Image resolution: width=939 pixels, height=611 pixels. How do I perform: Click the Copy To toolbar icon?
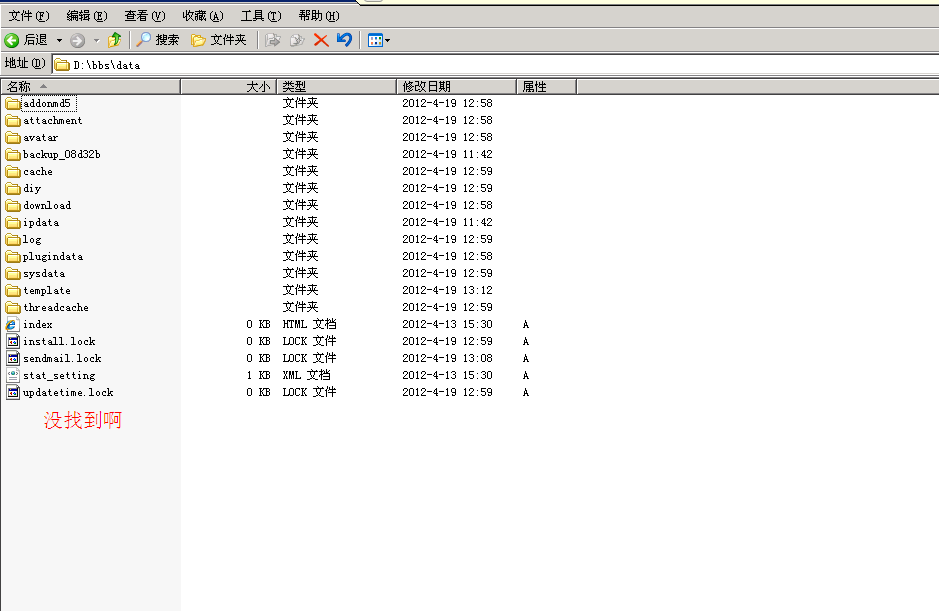coord(297,40)
